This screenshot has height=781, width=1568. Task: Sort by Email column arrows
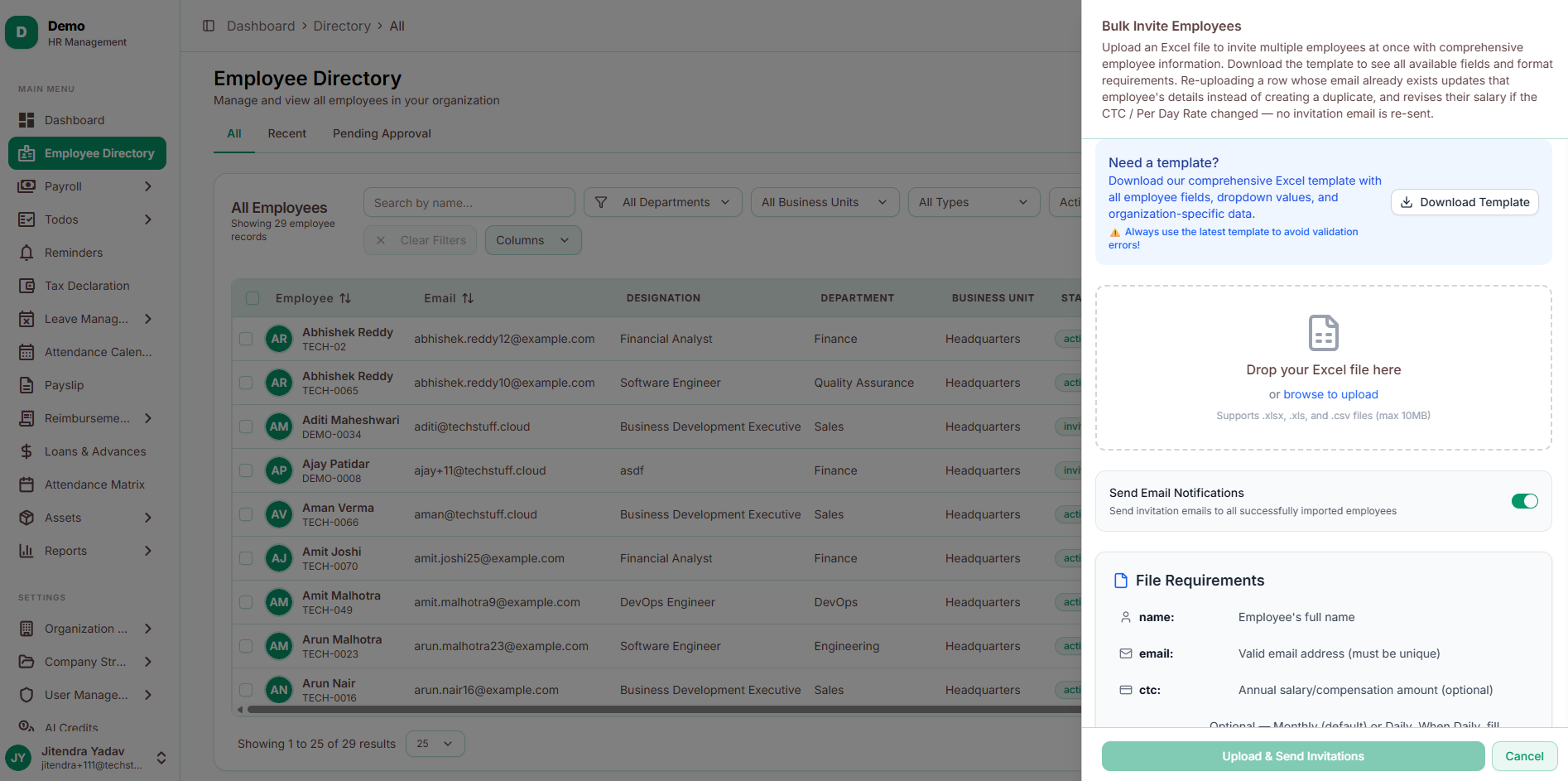click(x=468, y=298)
